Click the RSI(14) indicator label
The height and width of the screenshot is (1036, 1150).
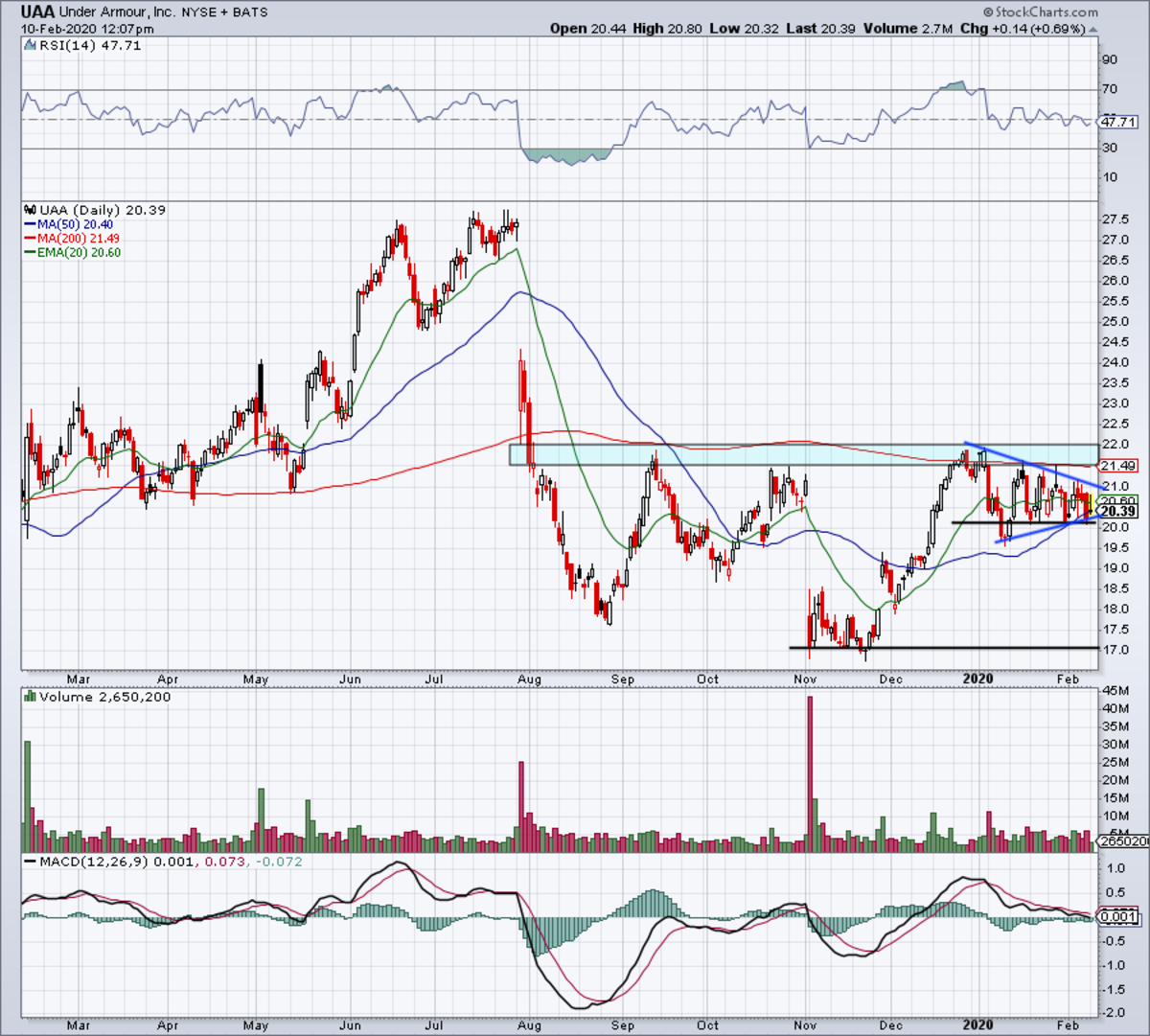pyautogui.click(x=63, y=45)
